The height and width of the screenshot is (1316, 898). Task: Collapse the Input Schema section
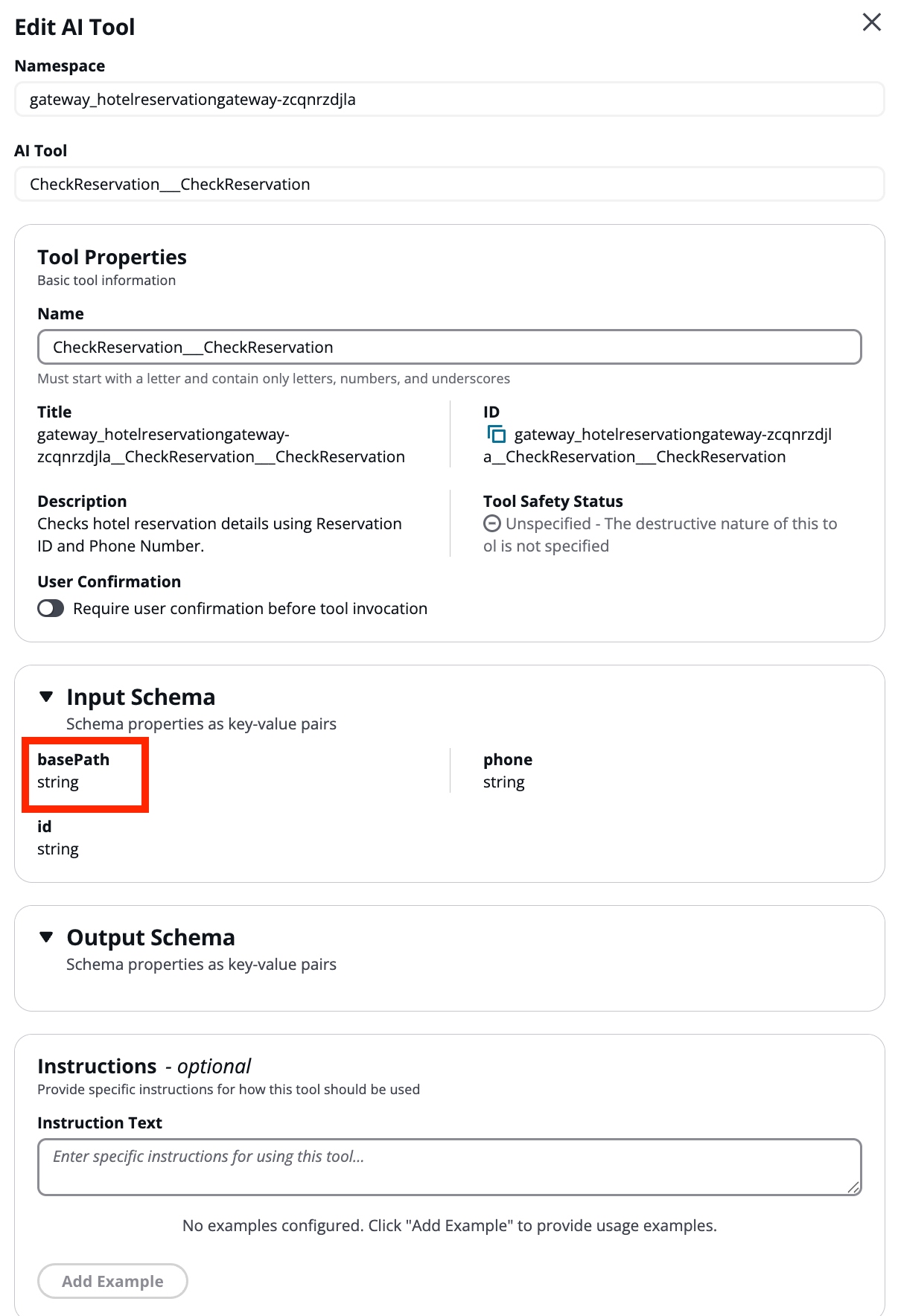(x=47, y=697)
